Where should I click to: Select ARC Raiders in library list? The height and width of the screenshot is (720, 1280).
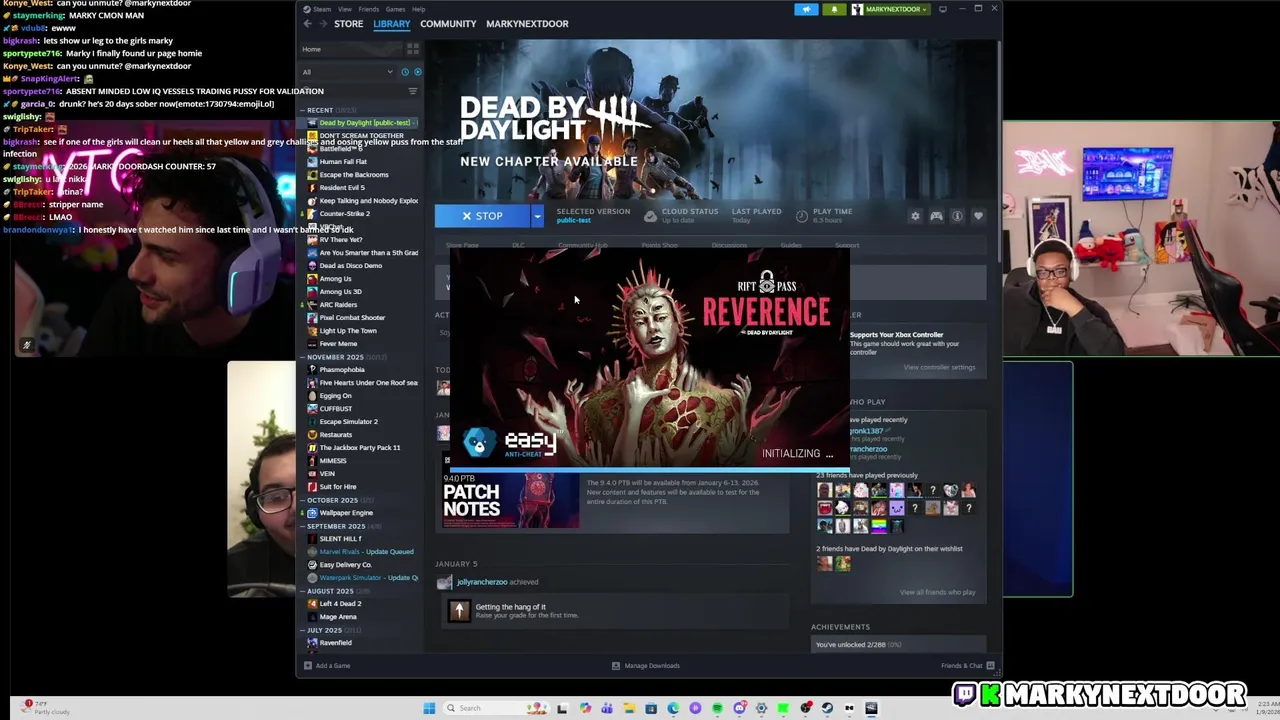[338, 305]
